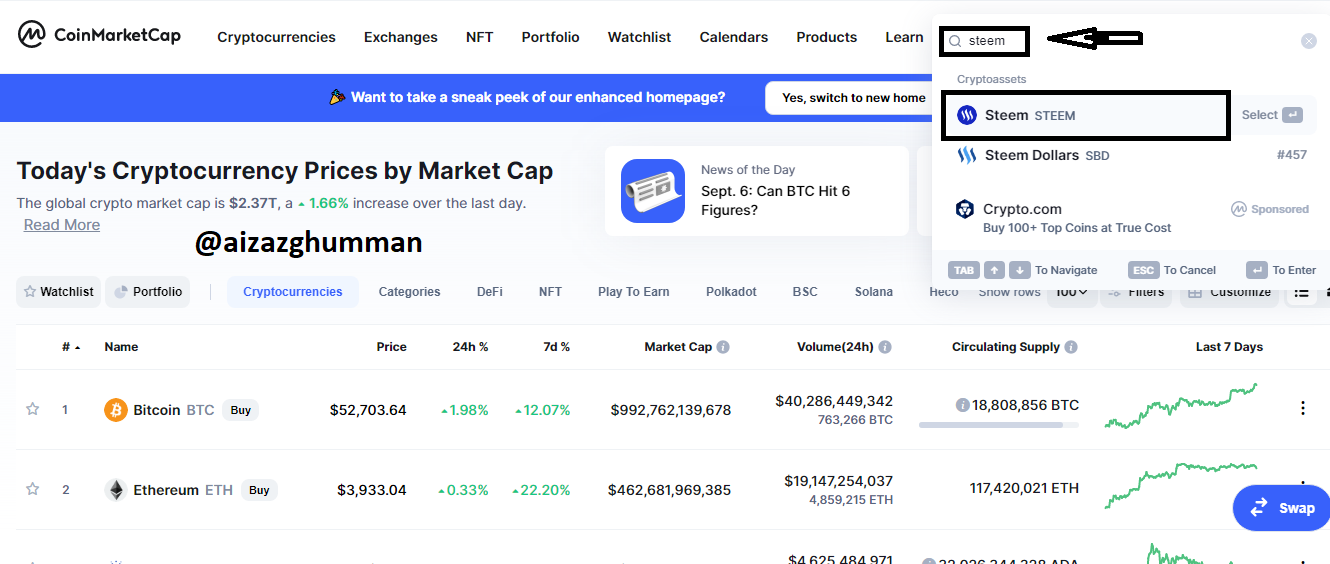The image size is (1330, 564).
Task: Click the News of the Day newspaper icon
Action: (653, 190)
